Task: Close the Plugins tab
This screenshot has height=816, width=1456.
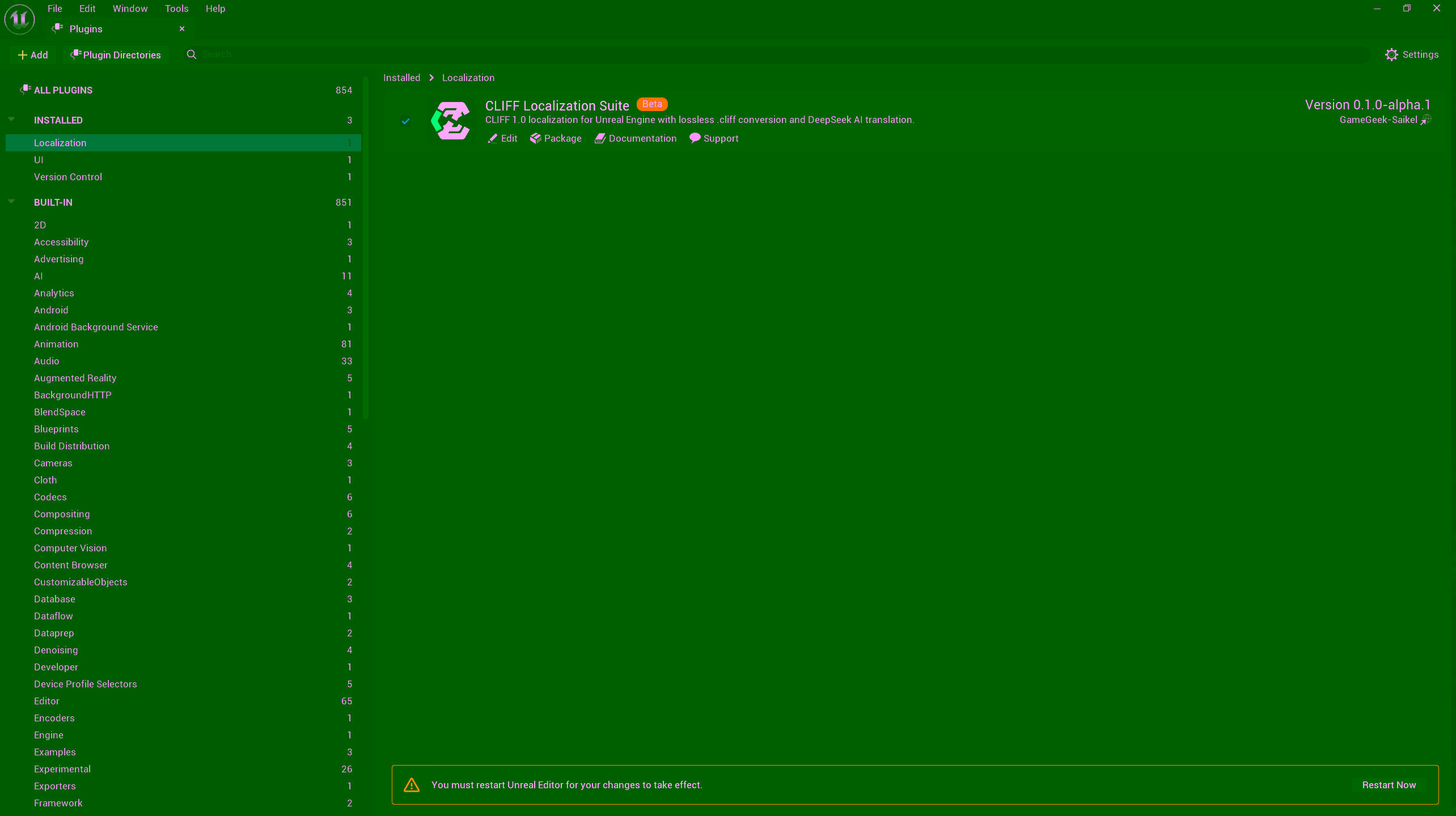Action: (182, 29)
